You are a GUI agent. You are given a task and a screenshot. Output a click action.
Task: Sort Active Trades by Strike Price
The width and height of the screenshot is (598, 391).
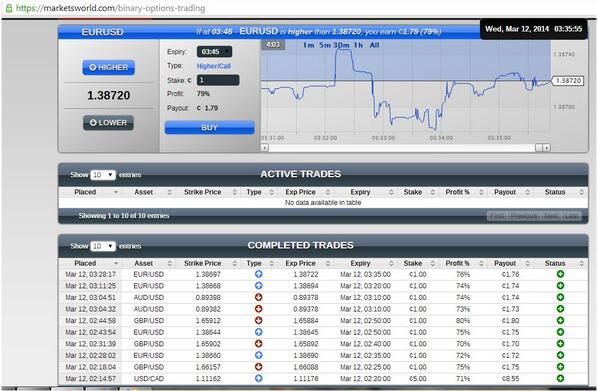pos(208,192)
